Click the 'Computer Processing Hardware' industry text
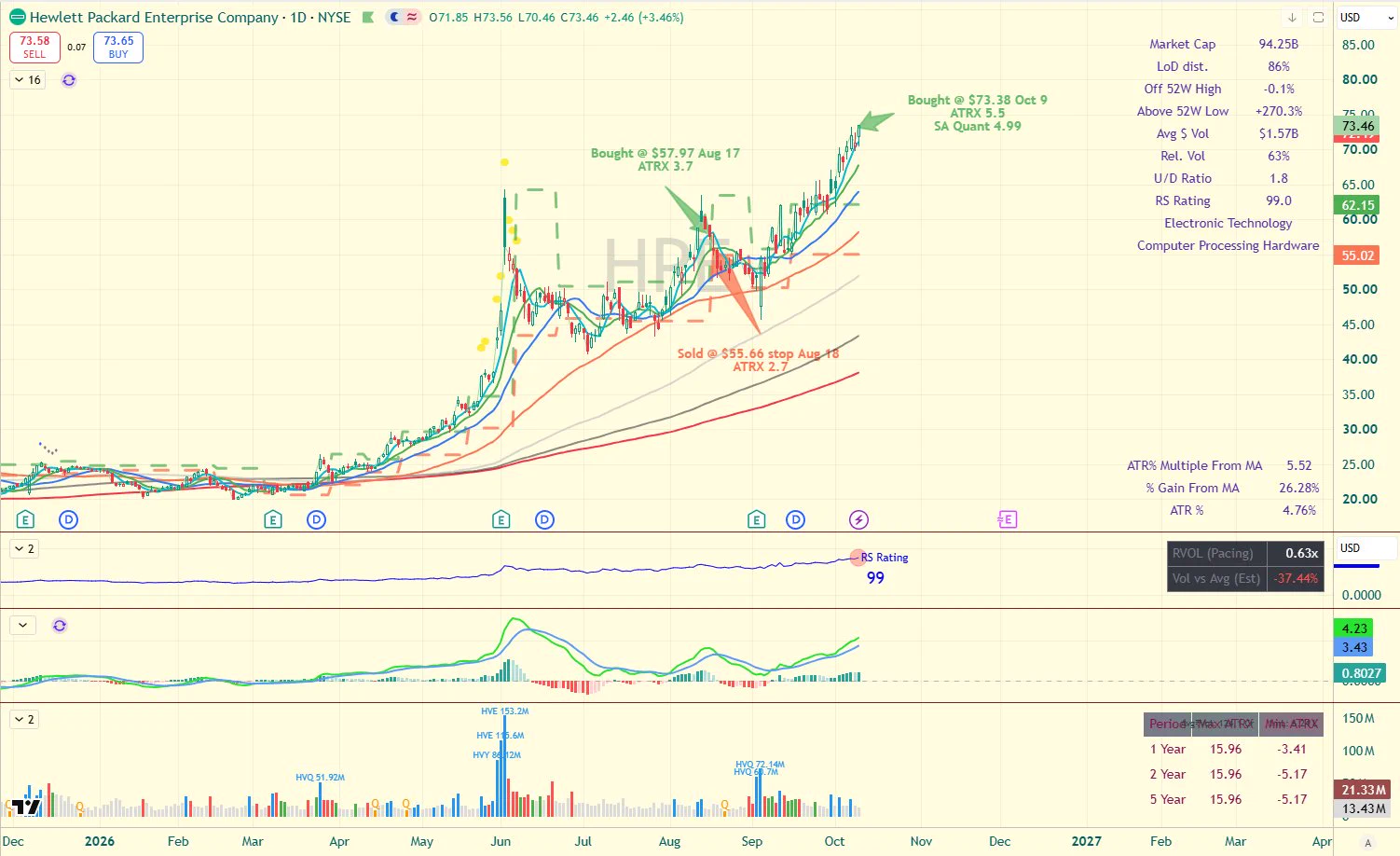 [1228, 245]
